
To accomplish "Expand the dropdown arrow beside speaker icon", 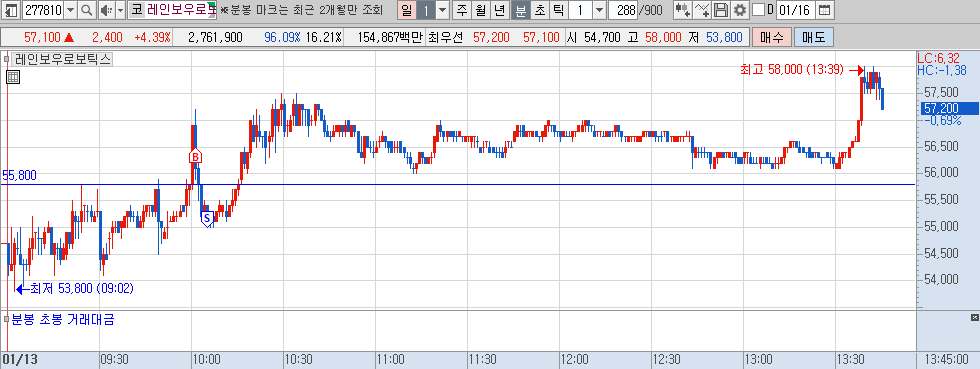I will [120, 10].
